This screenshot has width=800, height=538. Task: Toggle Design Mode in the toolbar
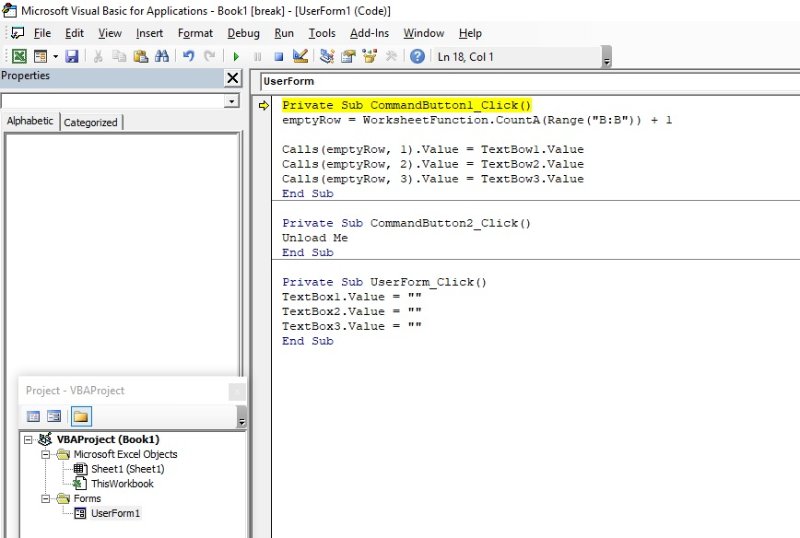coord(300,57)
